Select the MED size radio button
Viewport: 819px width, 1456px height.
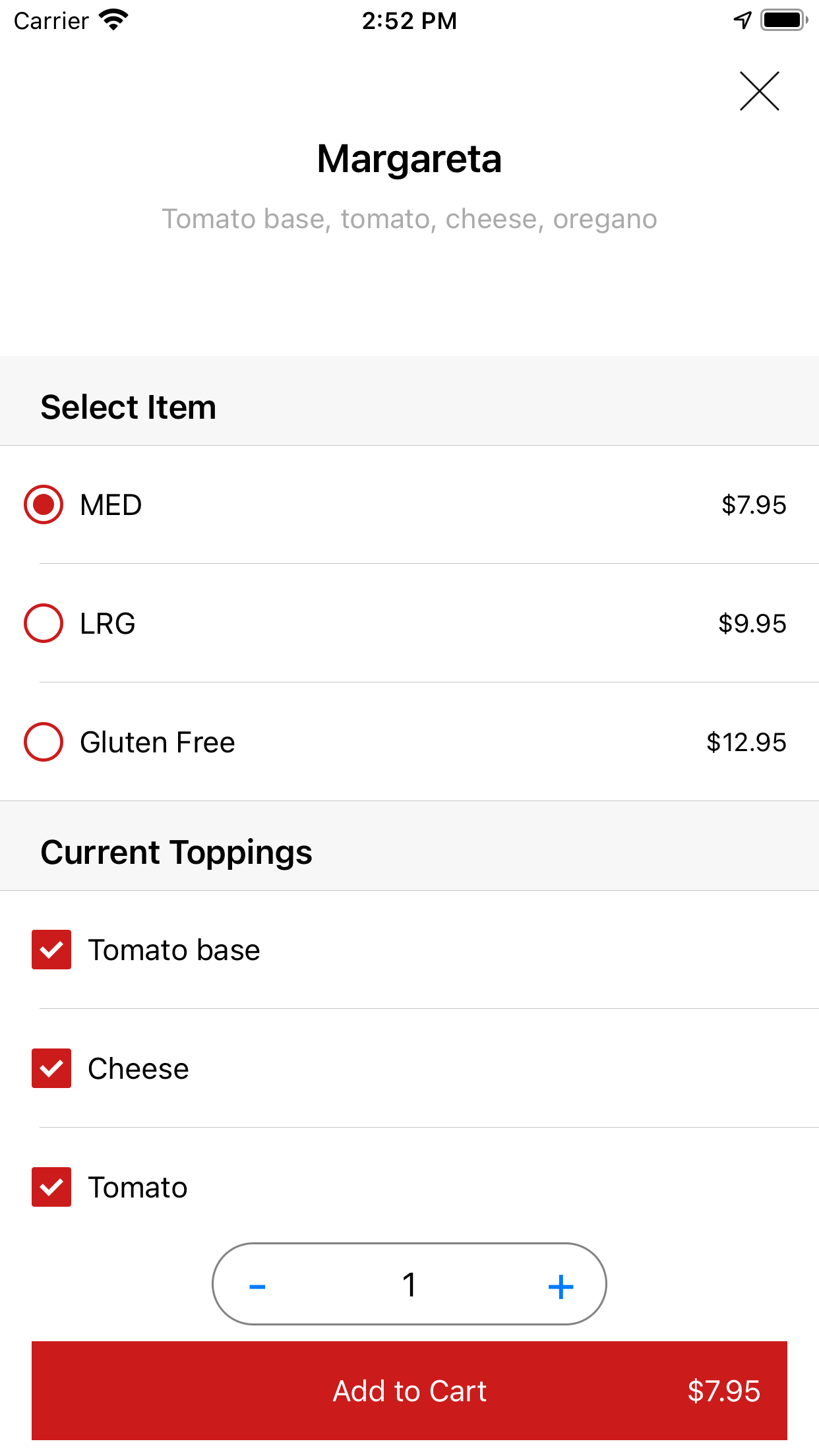[44, 505]
